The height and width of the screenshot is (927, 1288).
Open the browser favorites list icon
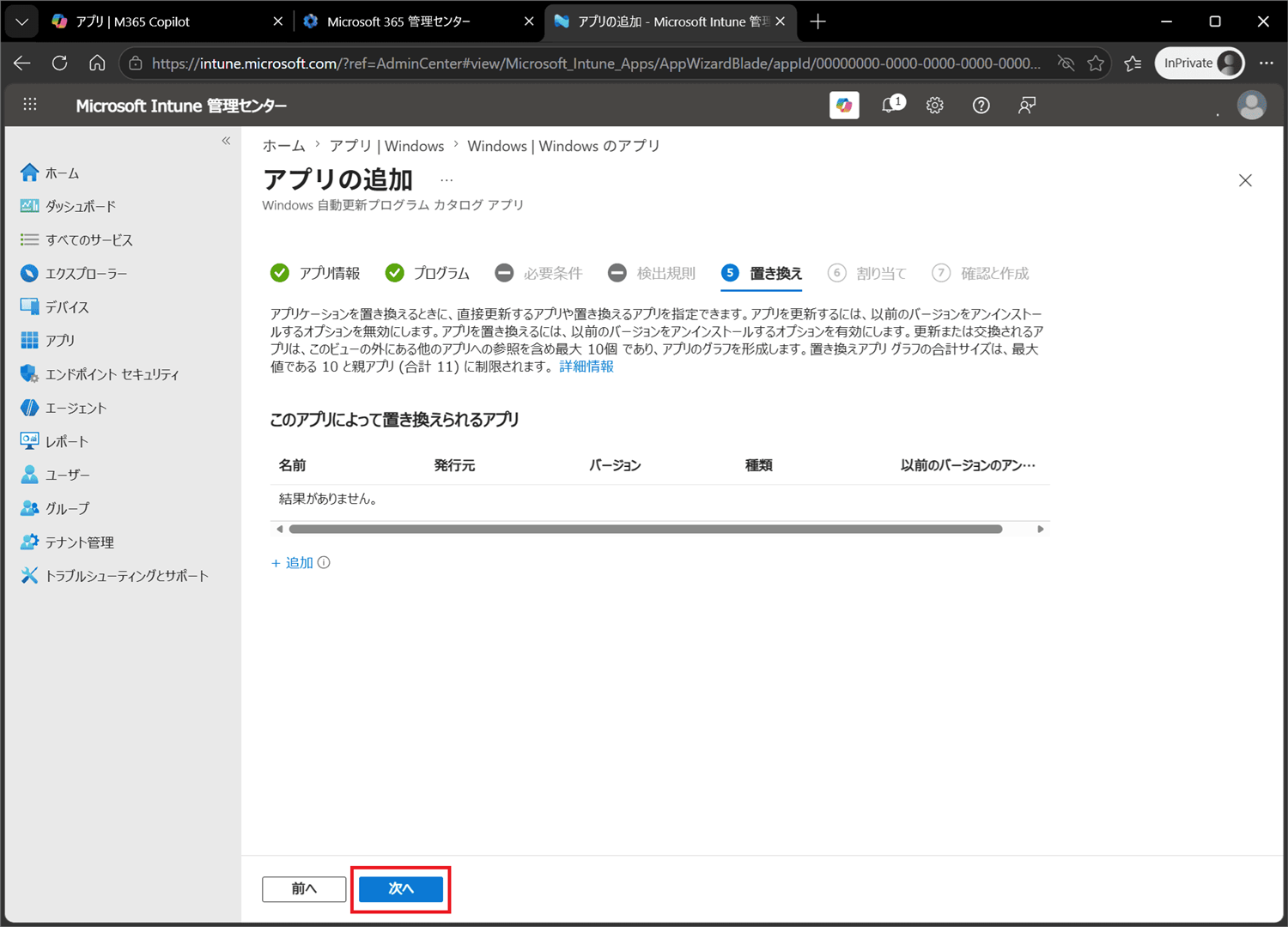click(x=1133, y=64)
